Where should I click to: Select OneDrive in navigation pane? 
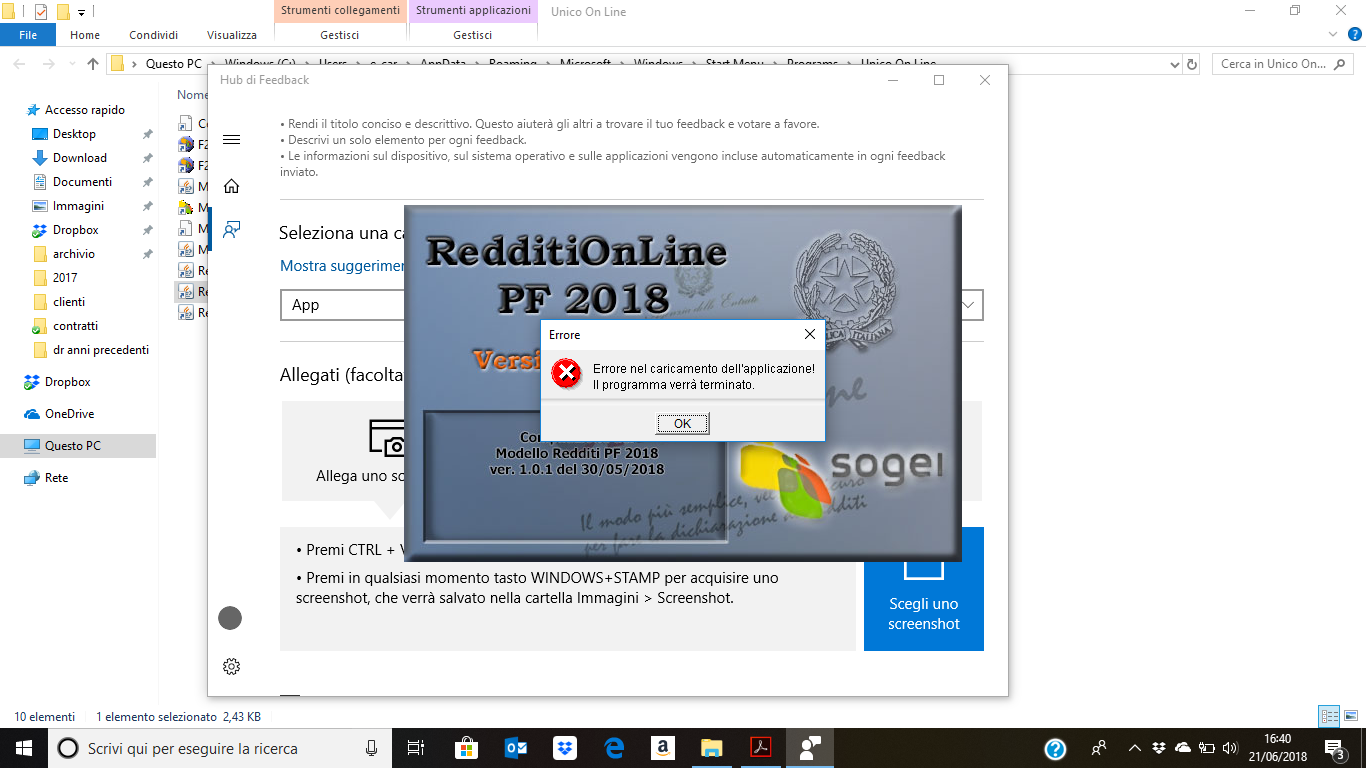(x=70, y=414)
